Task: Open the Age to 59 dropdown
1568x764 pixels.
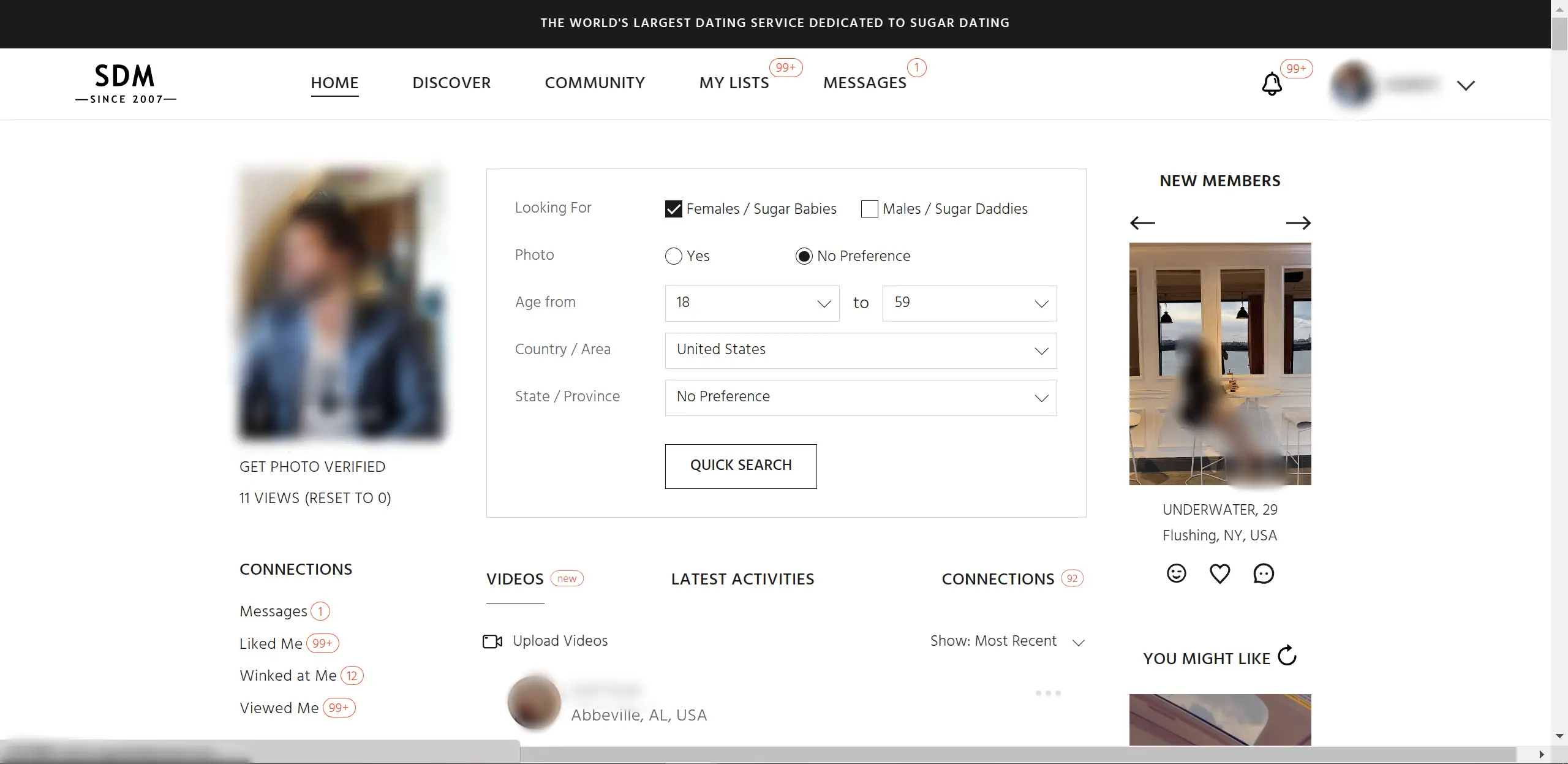Action: (x=969, y=303)
